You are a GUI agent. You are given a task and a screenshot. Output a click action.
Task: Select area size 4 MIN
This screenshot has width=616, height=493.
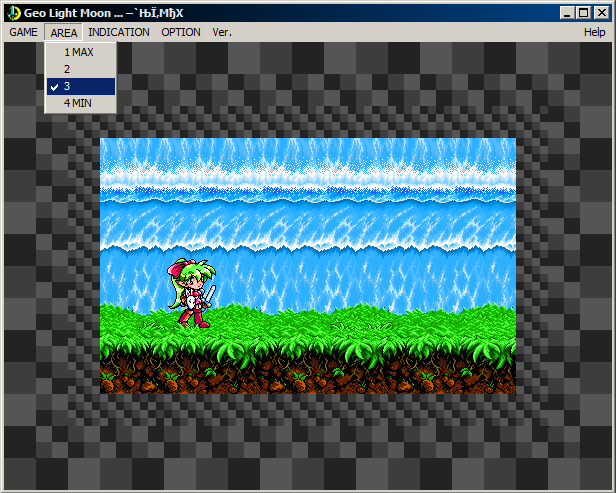pyautogui.click(x=81, y=103)
